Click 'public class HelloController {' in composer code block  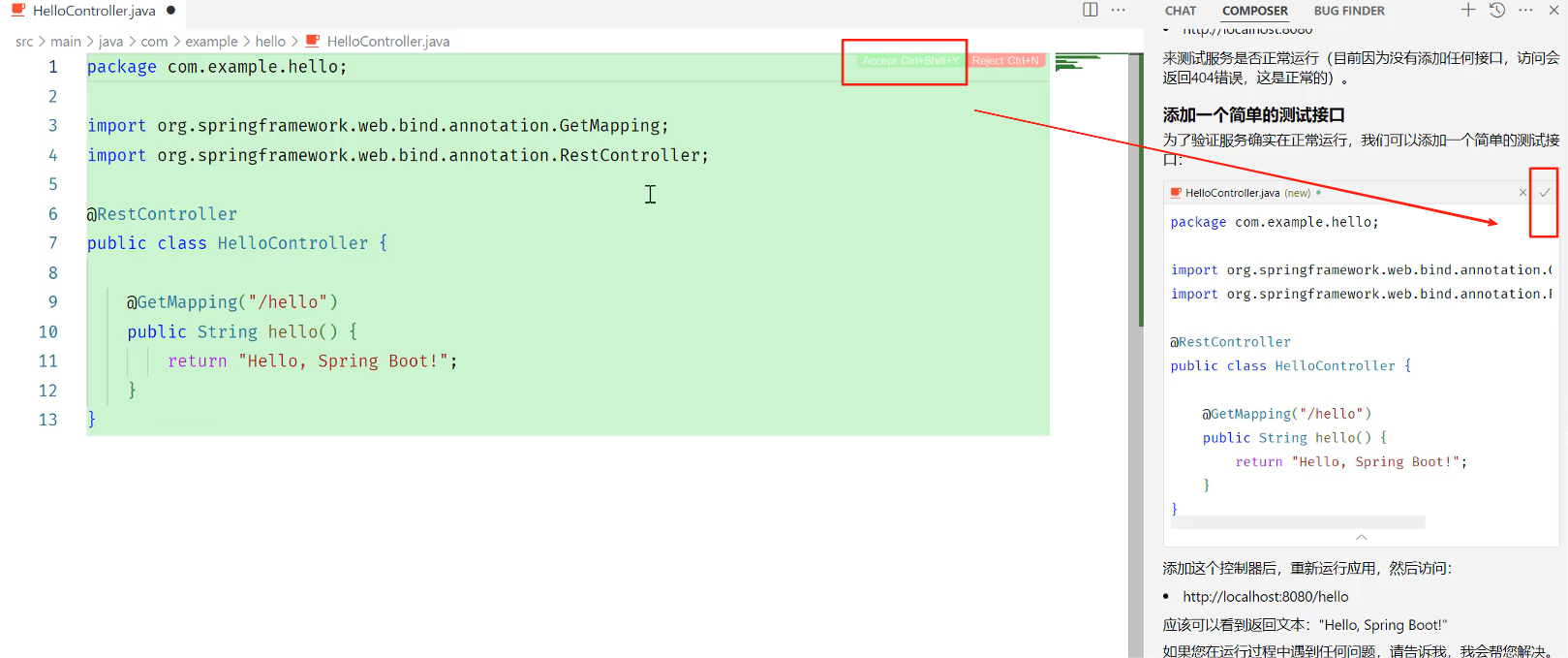click(x=1291, y=366)
